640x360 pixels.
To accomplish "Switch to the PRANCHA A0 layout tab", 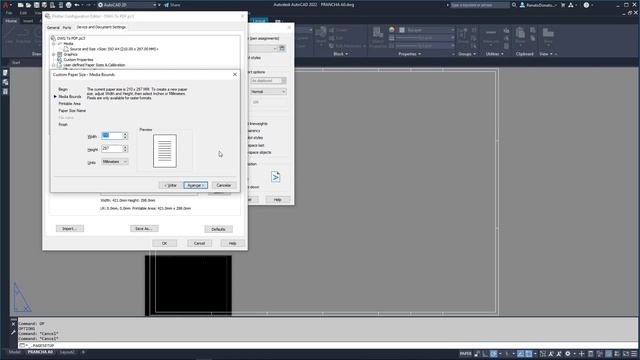I will (40, 352).
